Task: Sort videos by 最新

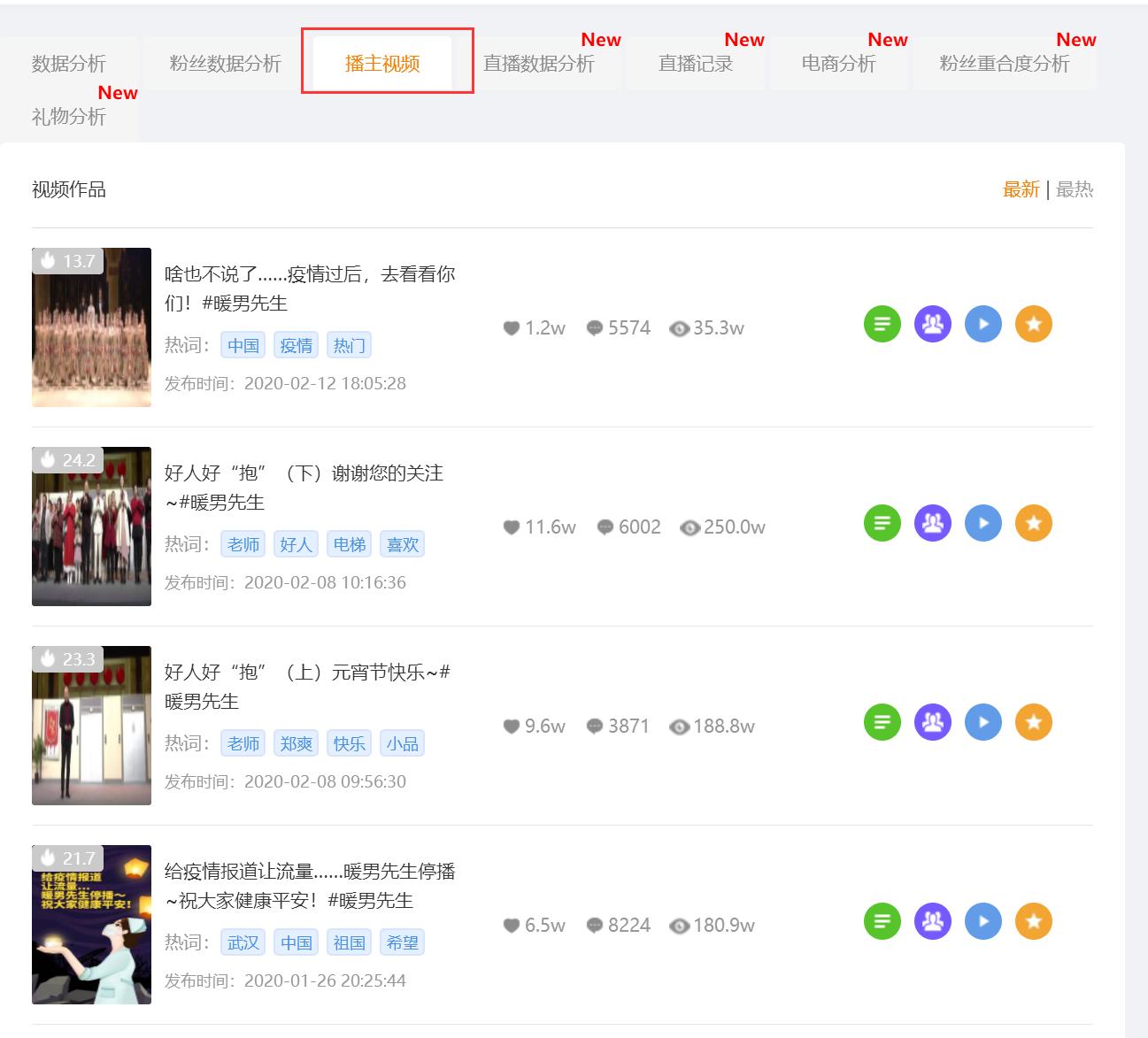Action: [x=1021, y=189]
